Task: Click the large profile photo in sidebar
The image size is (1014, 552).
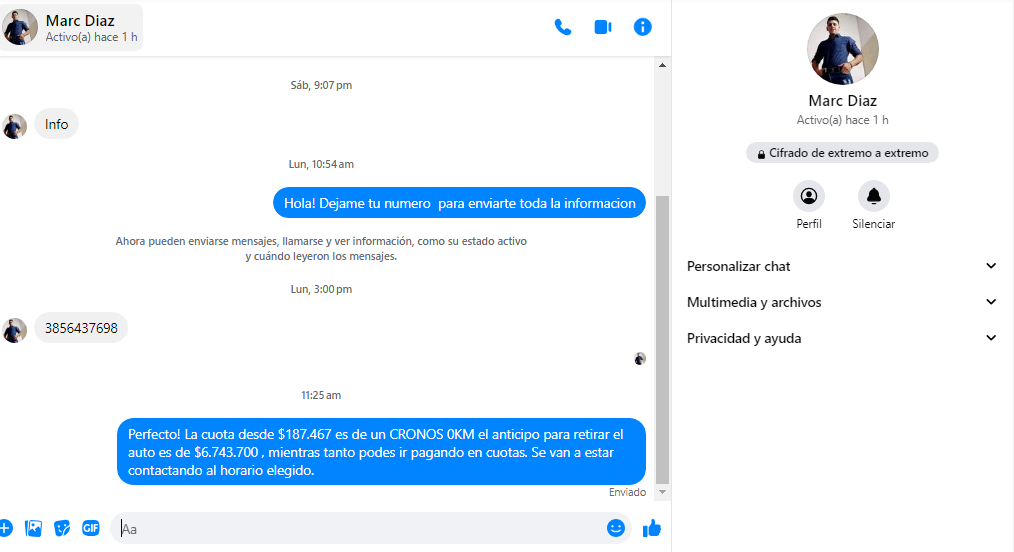Action: [842, 49]
